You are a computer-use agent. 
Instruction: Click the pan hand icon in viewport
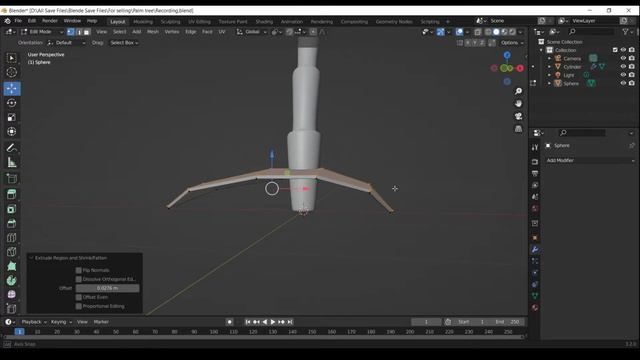coord(518,104)
